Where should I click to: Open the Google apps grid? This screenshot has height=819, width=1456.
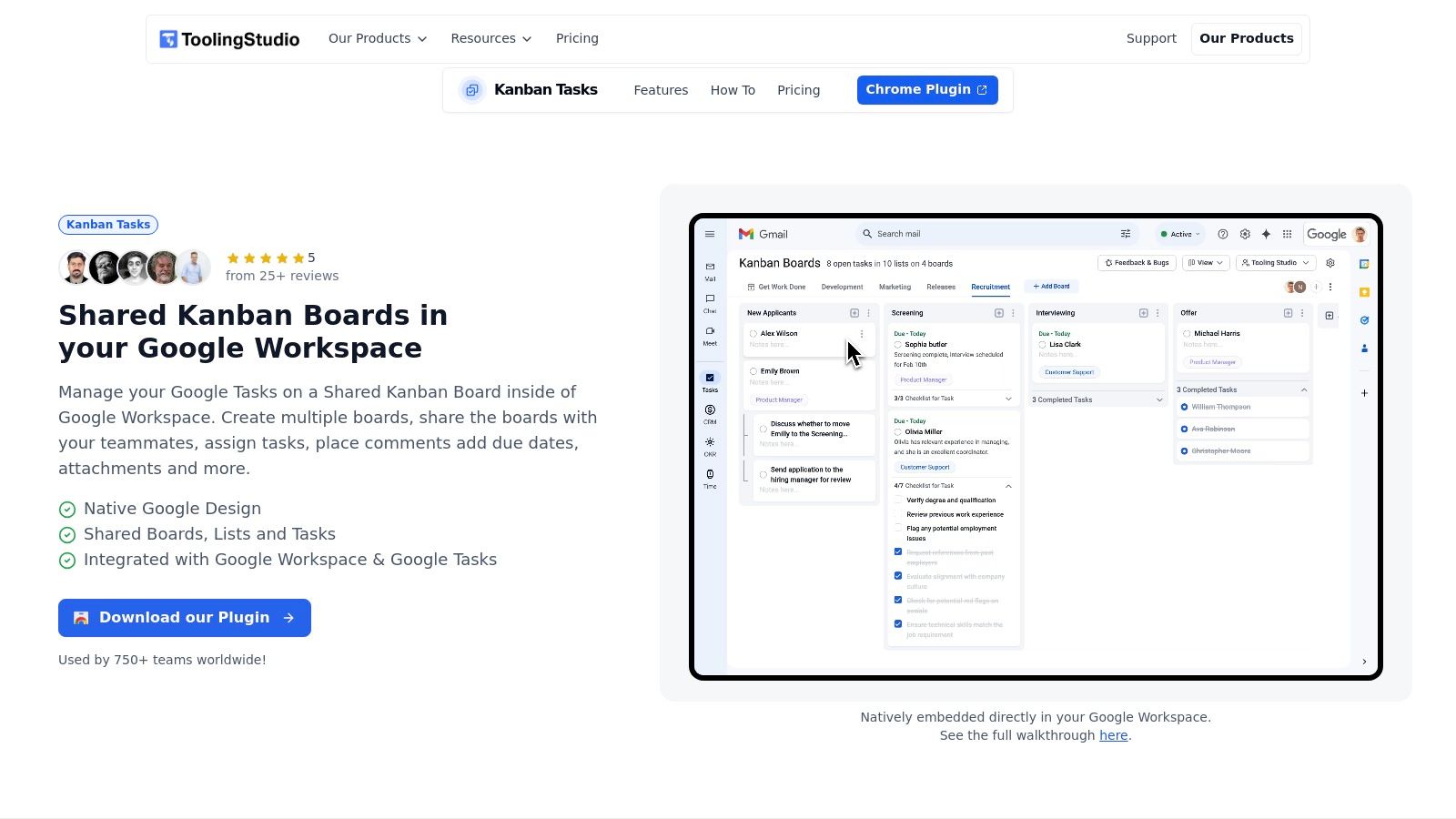pyautogui.click(x=1287, y=234)
